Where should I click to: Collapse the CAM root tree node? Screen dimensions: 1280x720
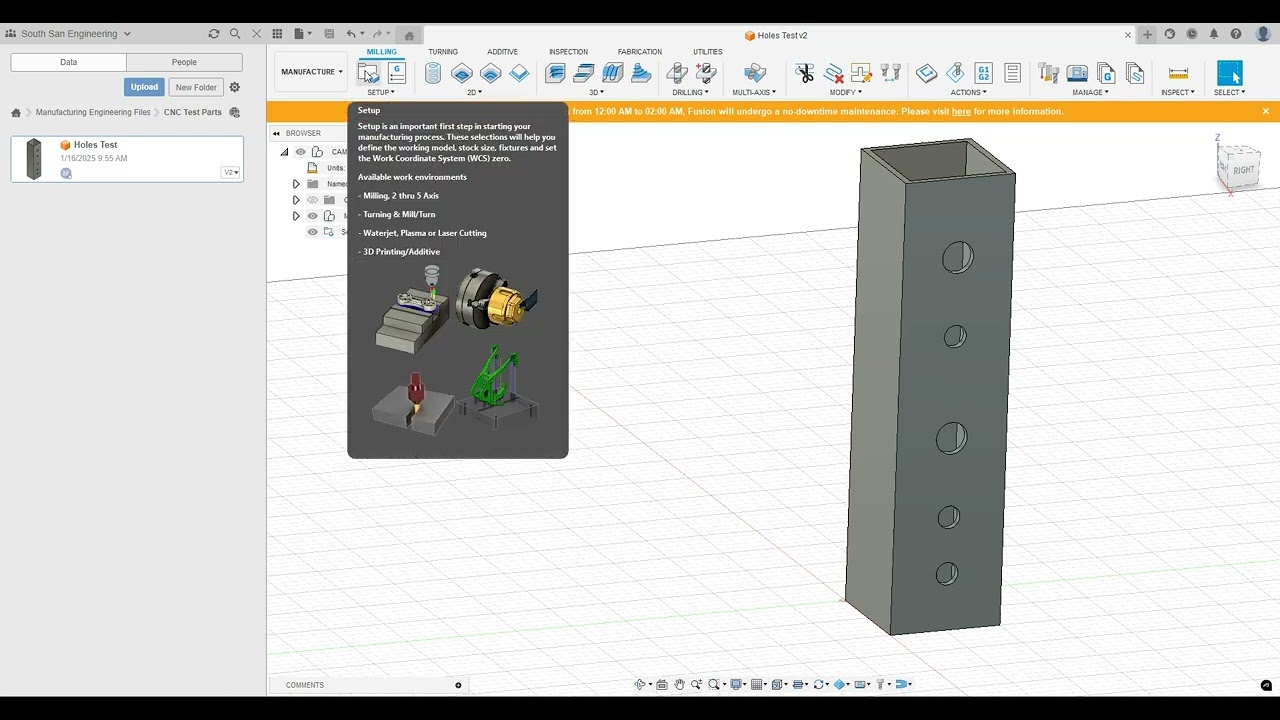click(284, 152)
